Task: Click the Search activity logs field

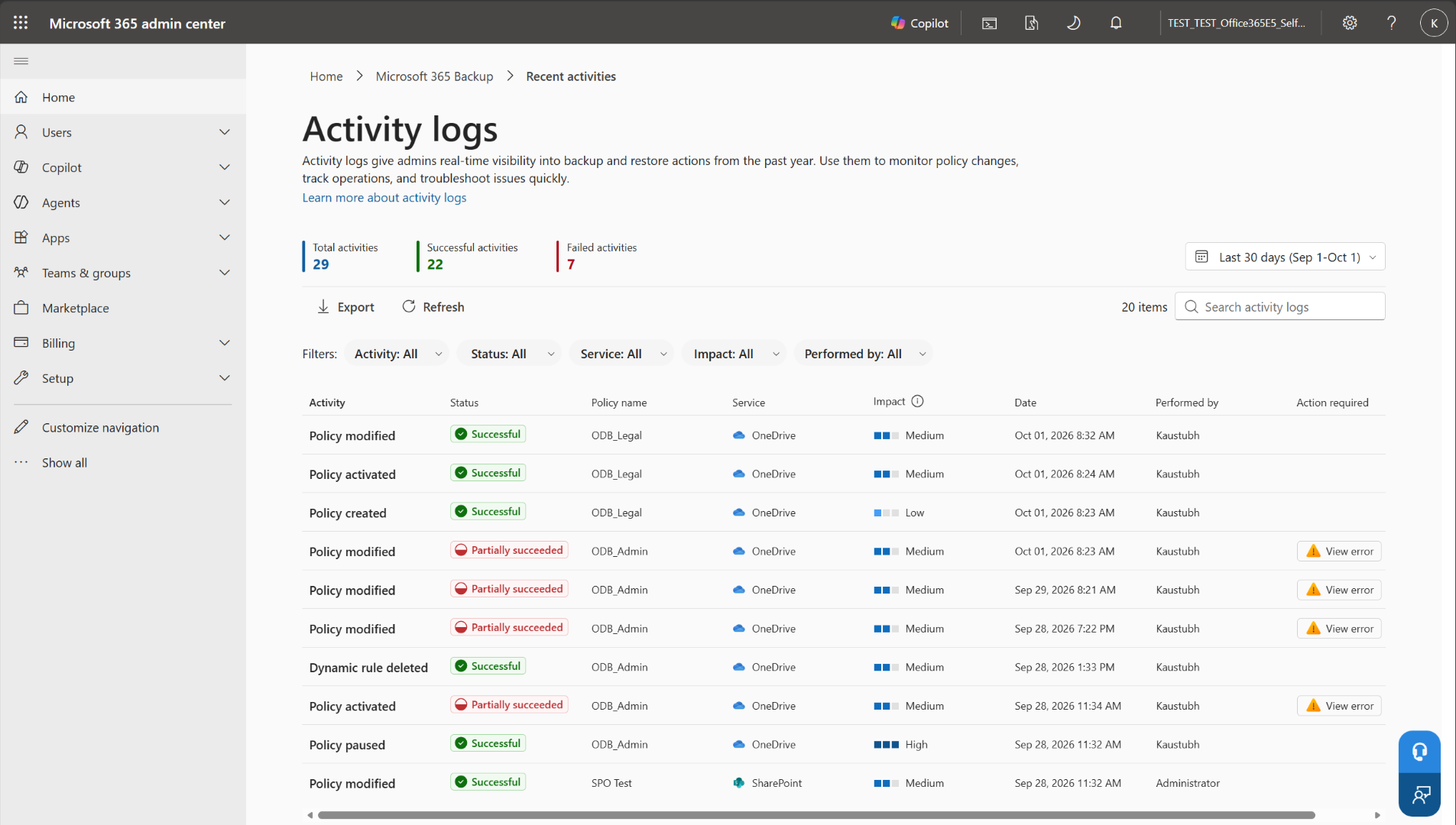Action: coord(1280,306)
